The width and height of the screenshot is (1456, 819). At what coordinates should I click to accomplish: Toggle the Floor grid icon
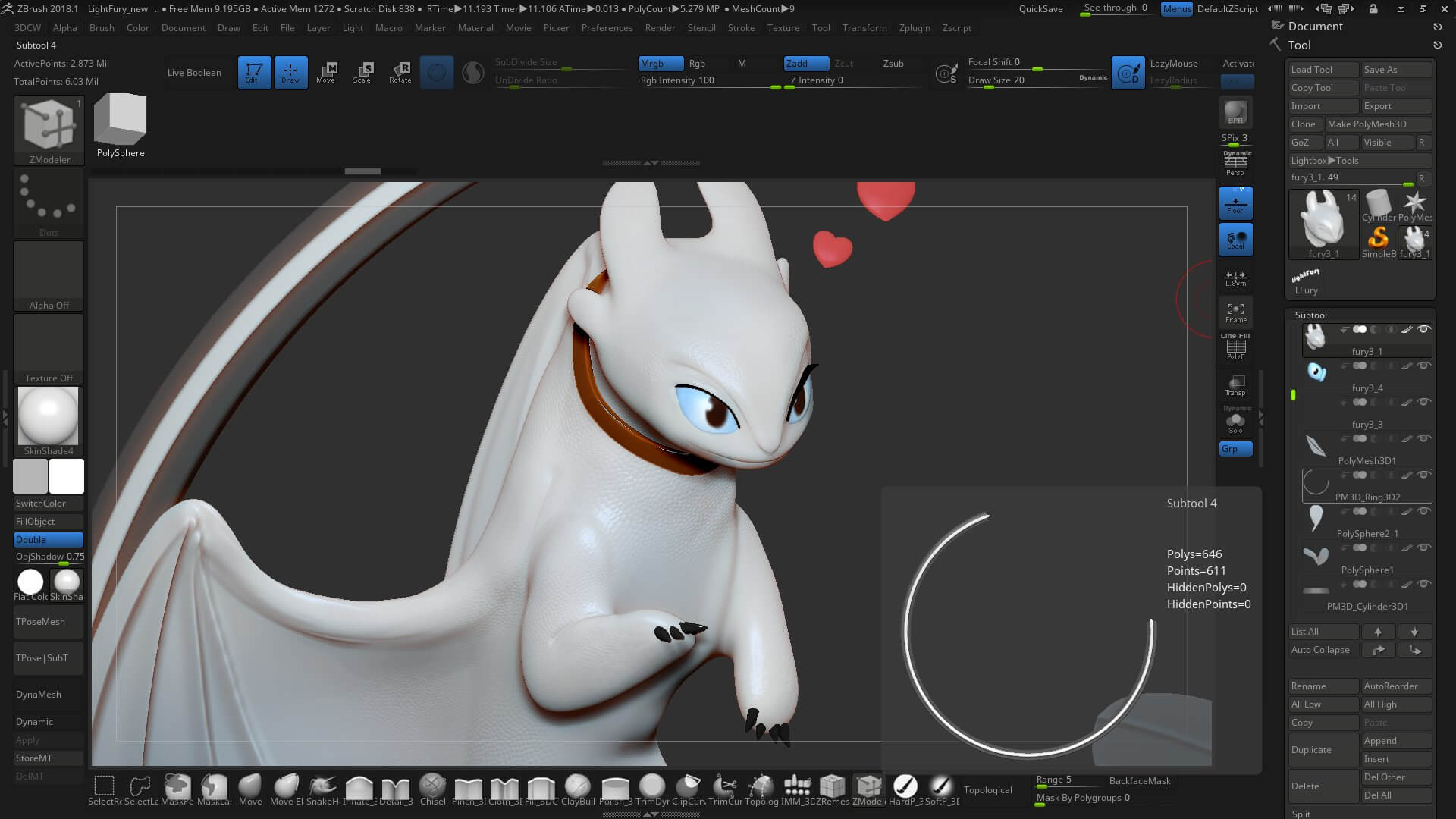[1235, 203]
